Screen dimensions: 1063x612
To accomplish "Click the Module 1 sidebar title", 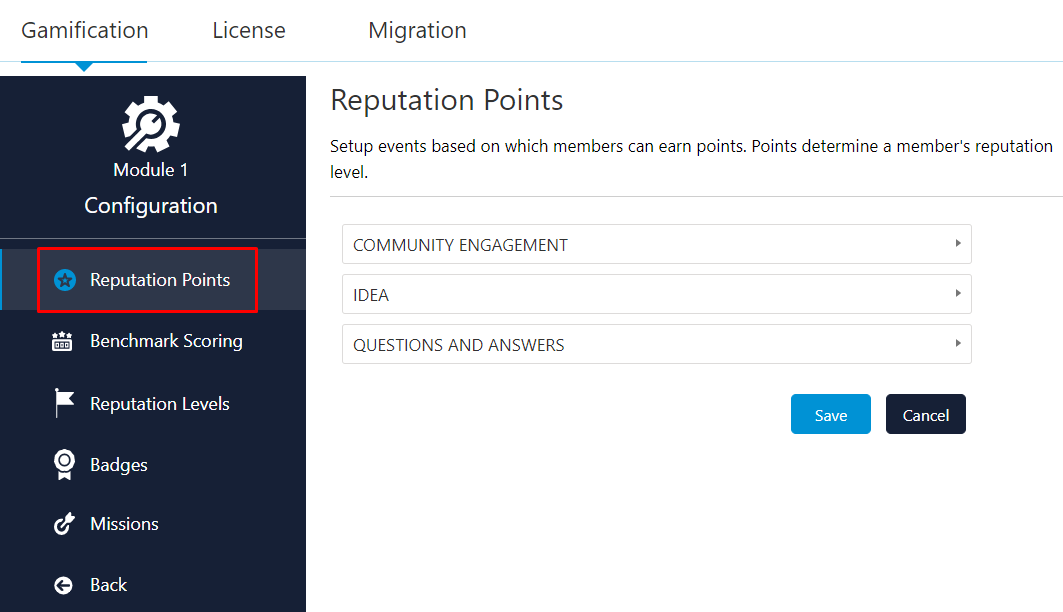I will (x=151, y=169).
